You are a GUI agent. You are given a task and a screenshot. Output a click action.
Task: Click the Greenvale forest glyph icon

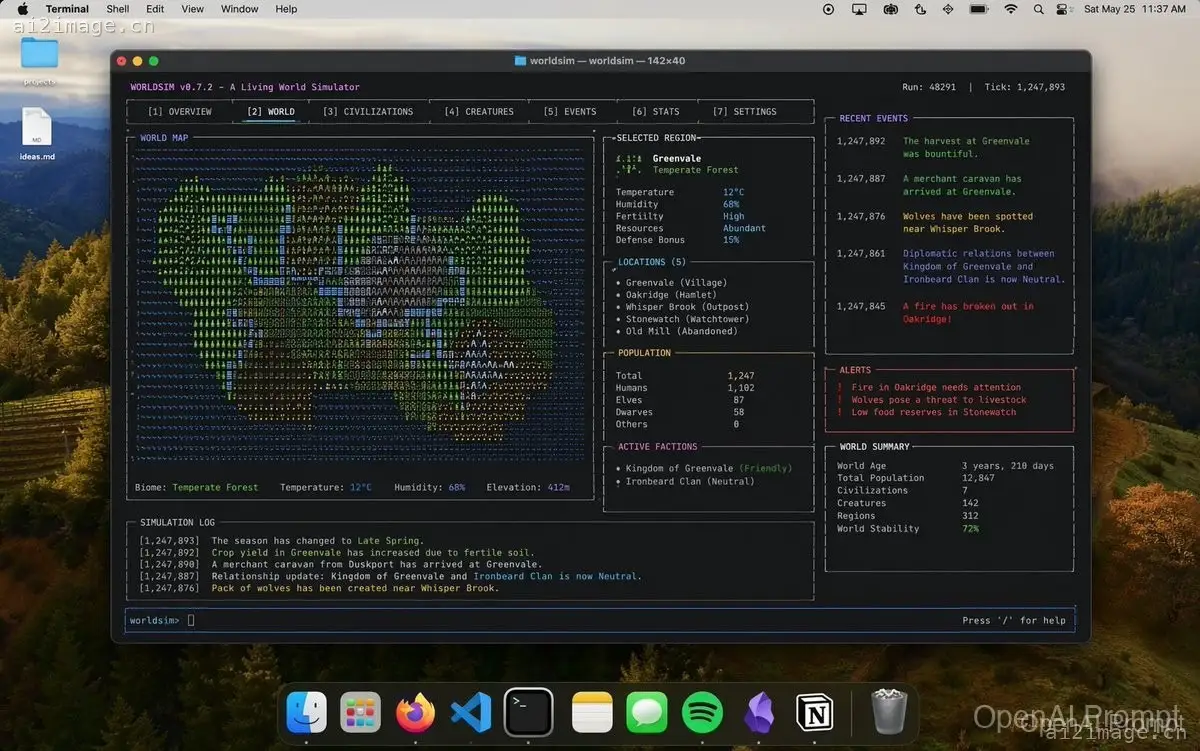(x=628, y=164)
